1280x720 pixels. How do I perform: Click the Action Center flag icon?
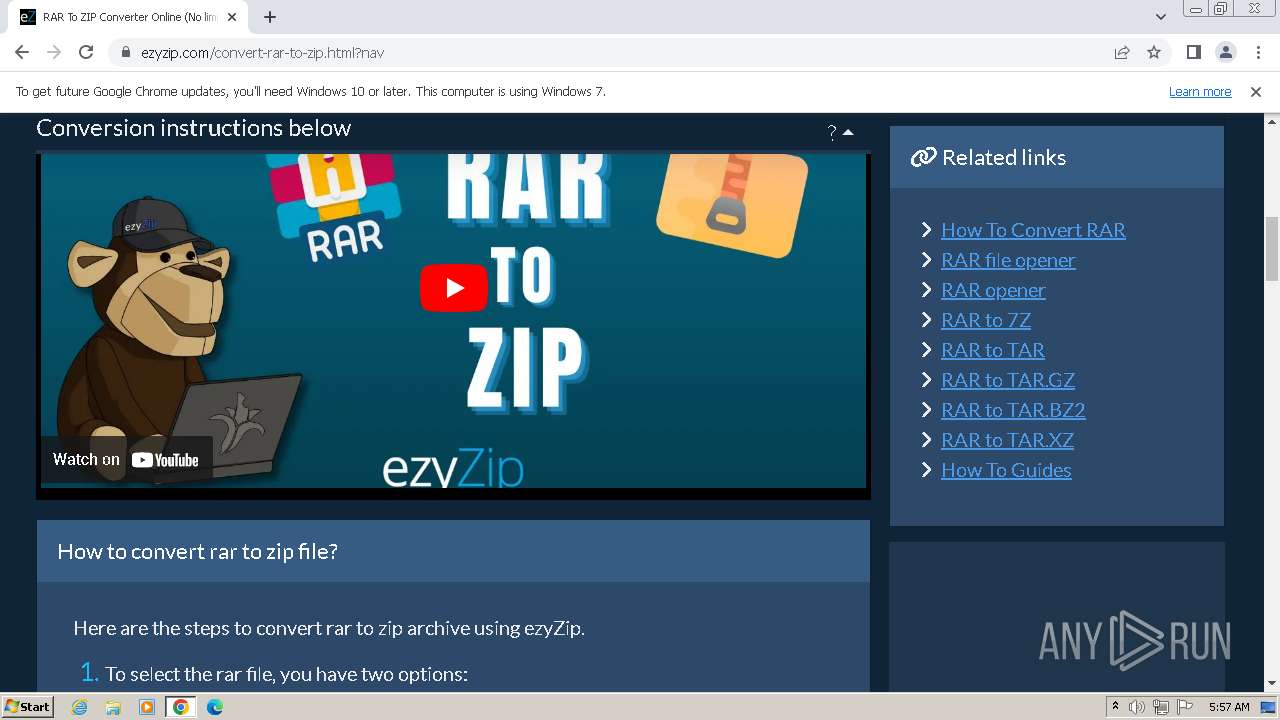pyautogui.click(x=1186, y=707)
